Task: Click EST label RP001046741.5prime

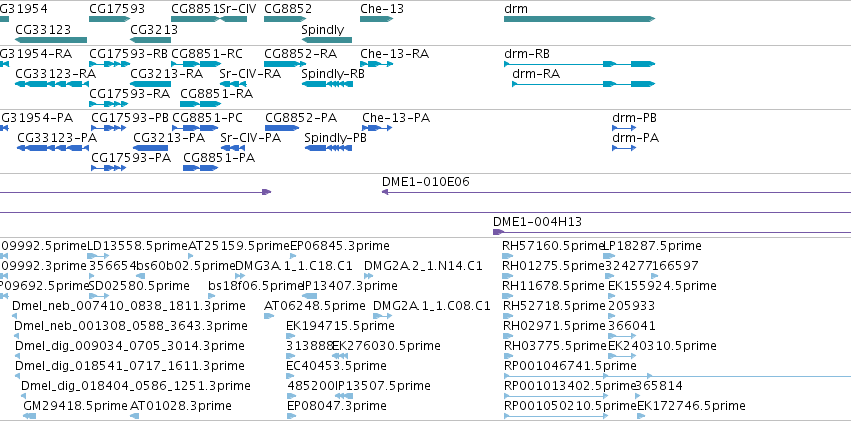Action: 570,366
